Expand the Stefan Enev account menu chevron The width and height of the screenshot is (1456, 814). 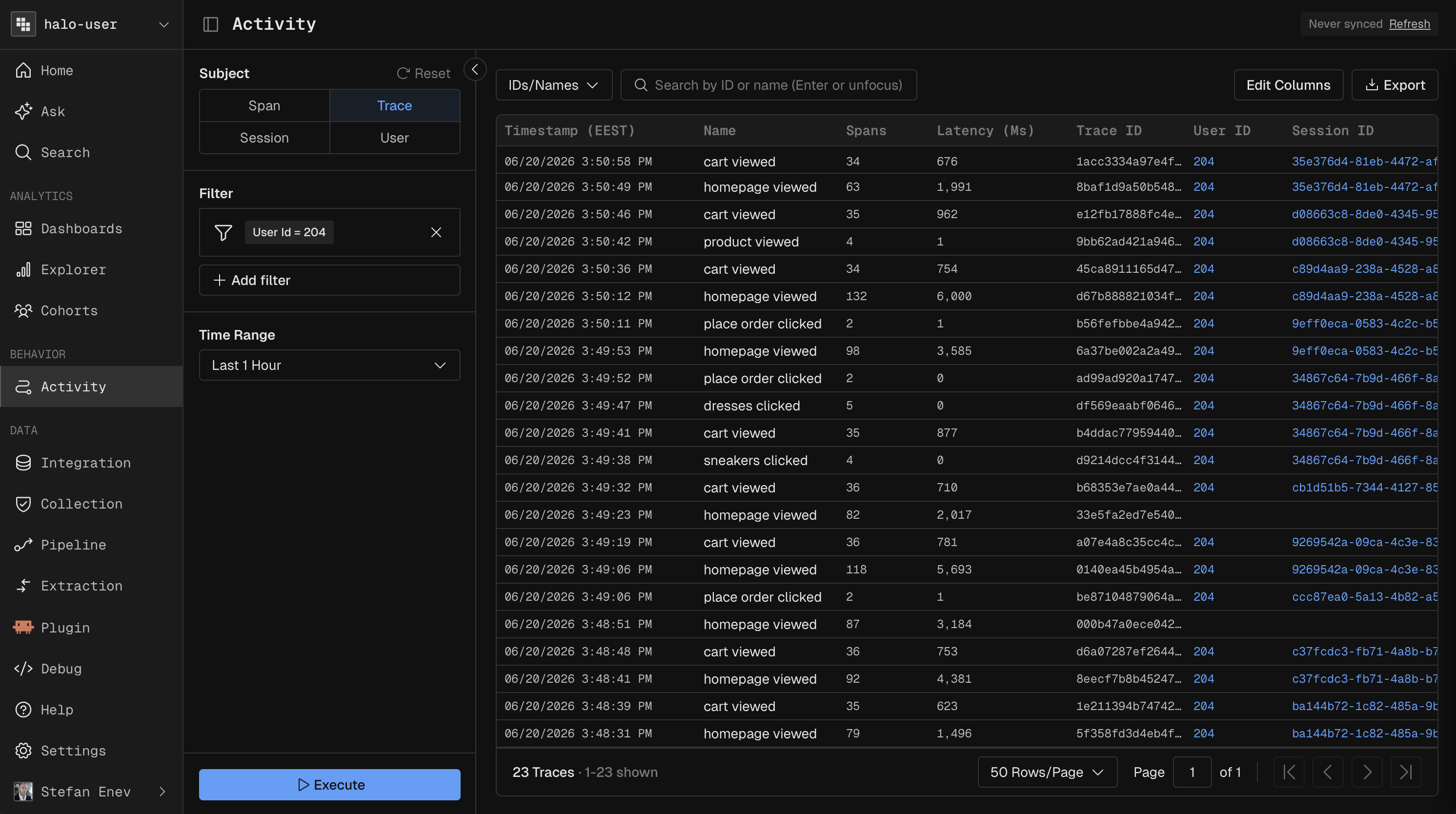coord(162,792)
